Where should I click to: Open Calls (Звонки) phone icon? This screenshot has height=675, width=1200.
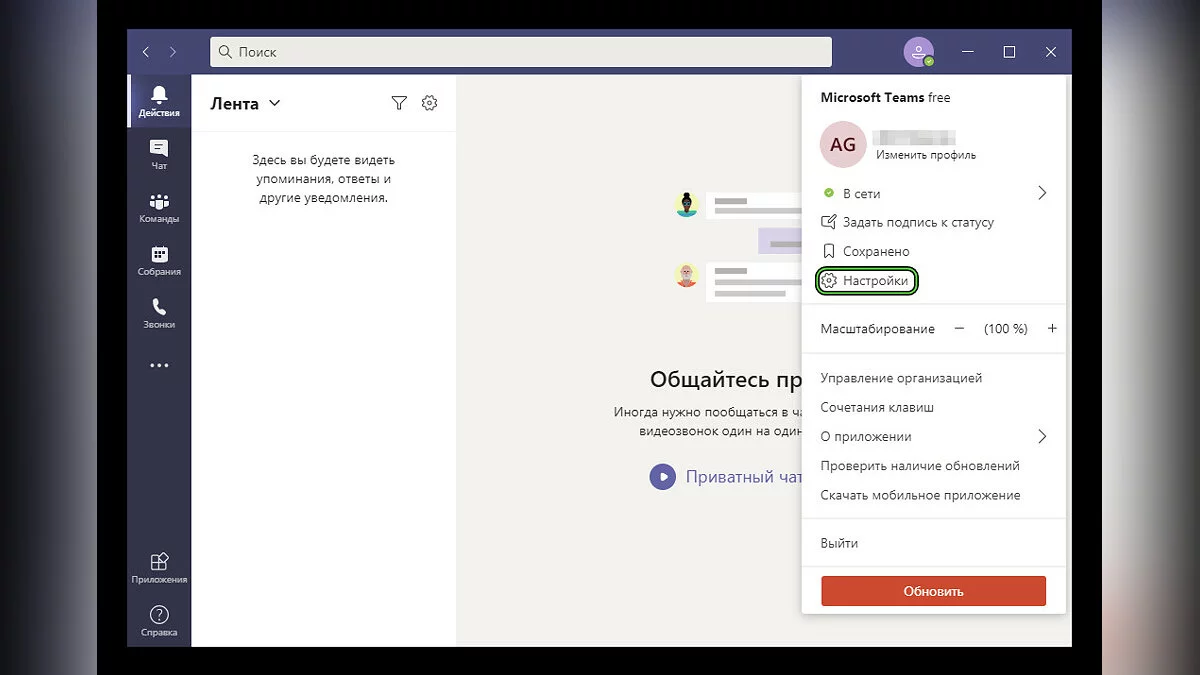159,313
